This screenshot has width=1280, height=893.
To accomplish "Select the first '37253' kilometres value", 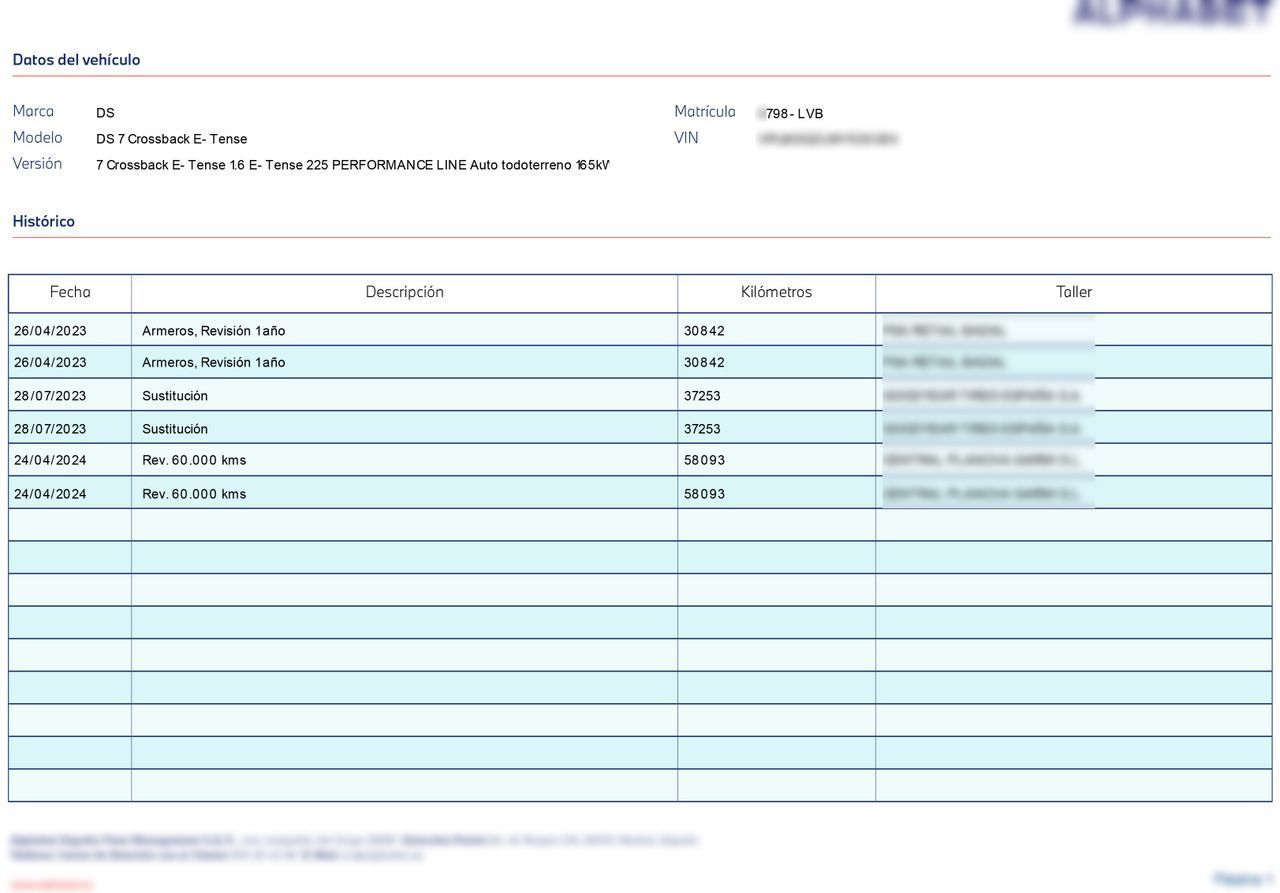I will coord(703,396).
